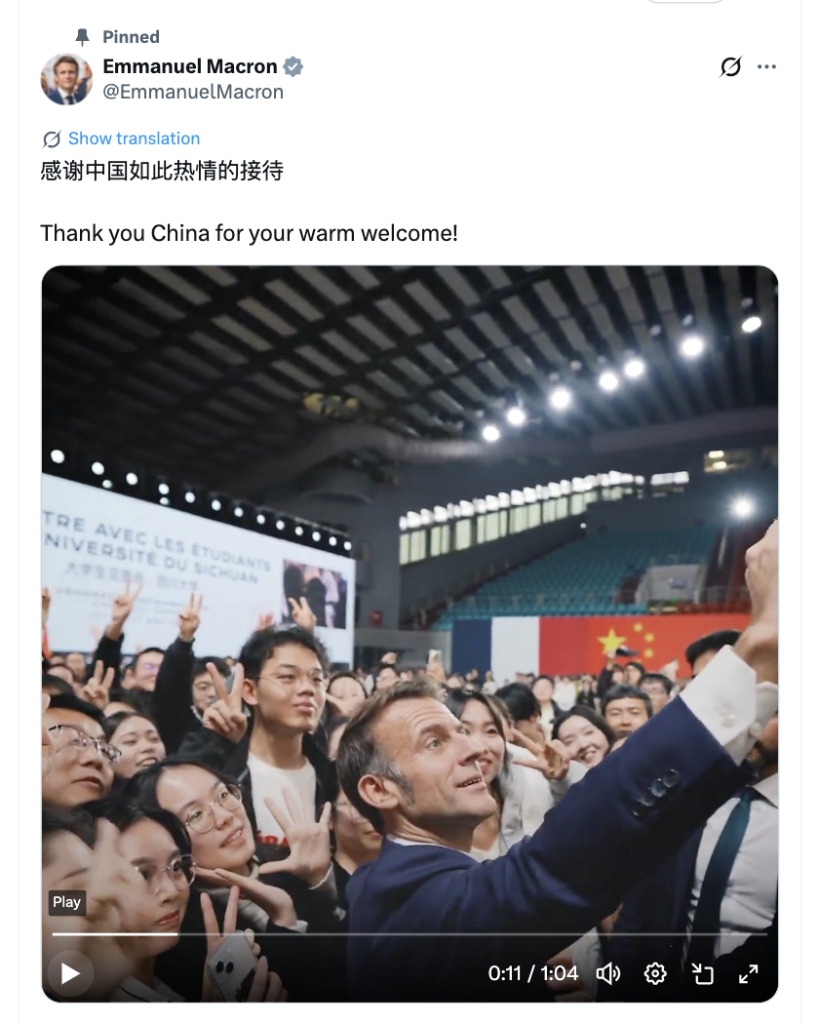Click the Emmanuel Macron display name
This screenshot has width=819, height=1024.
pyautogui.click(x=190, y=67)
